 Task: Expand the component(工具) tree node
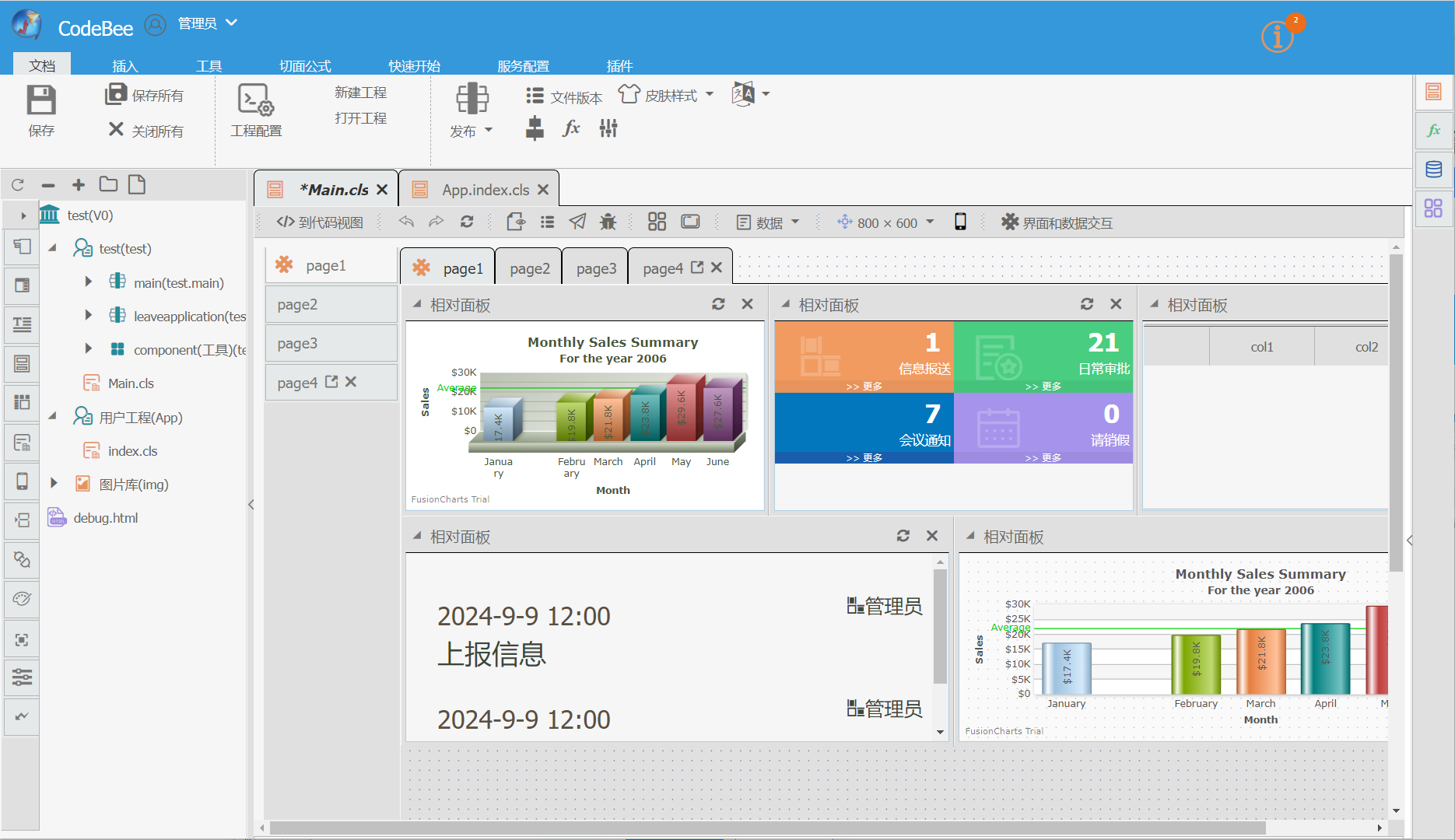tap(88, 348)
